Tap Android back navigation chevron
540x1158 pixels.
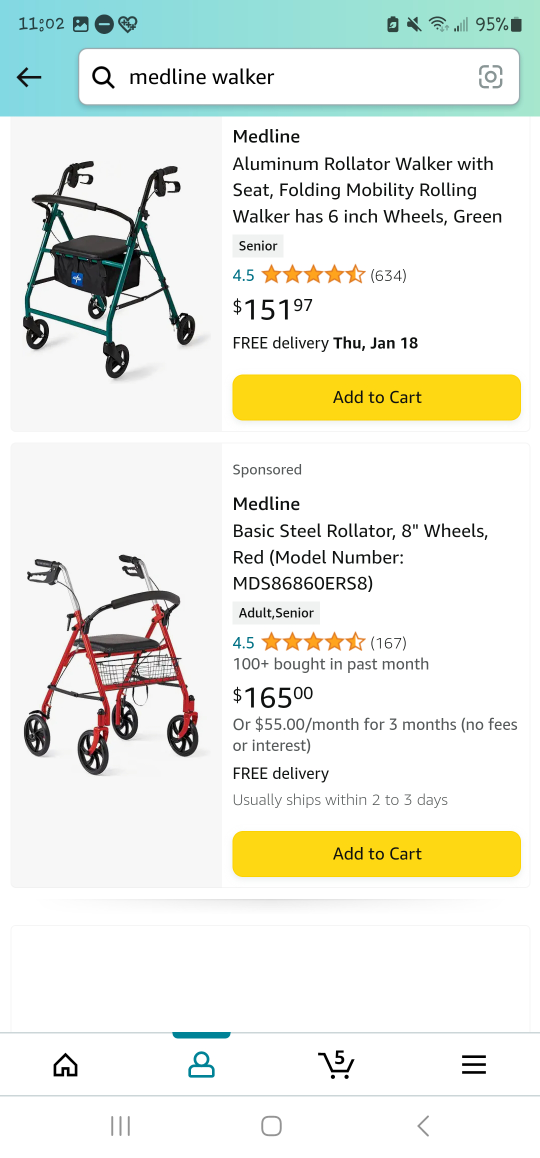coord(423,1126)
